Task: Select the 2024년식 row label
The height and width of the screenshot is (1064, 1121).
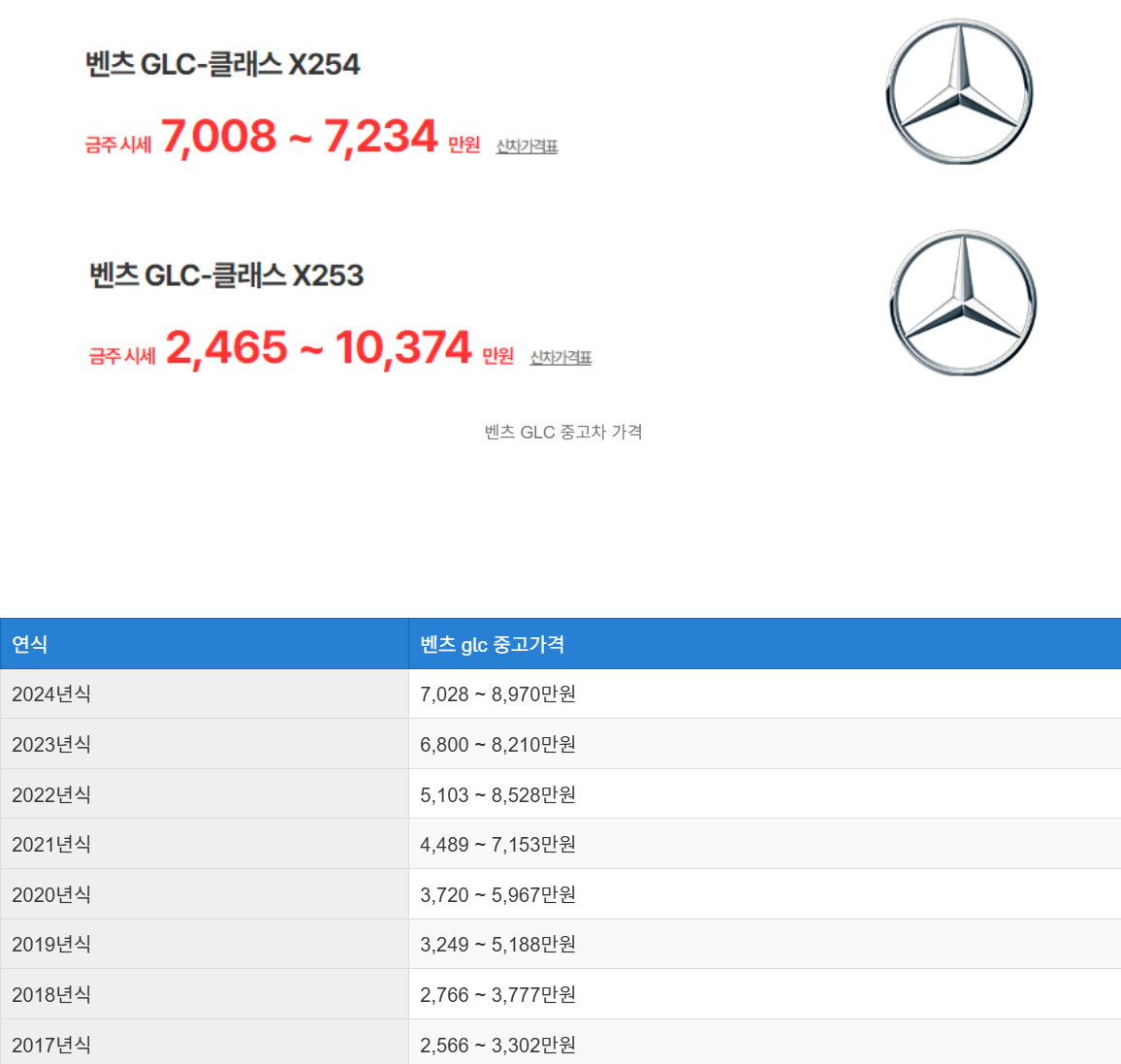Action: click(51, 693)
